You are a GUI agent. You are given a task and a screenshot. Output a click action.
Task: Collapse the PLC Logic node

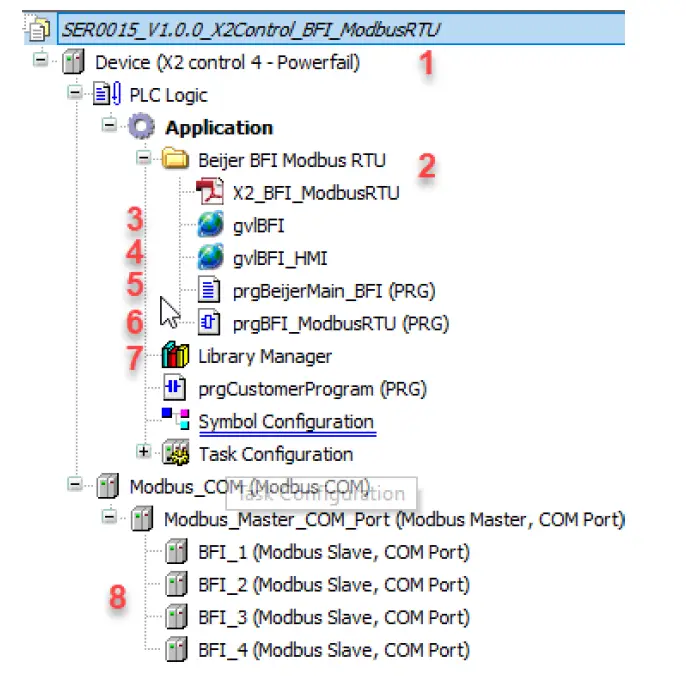pyautogui.click(x=75, y=92)
